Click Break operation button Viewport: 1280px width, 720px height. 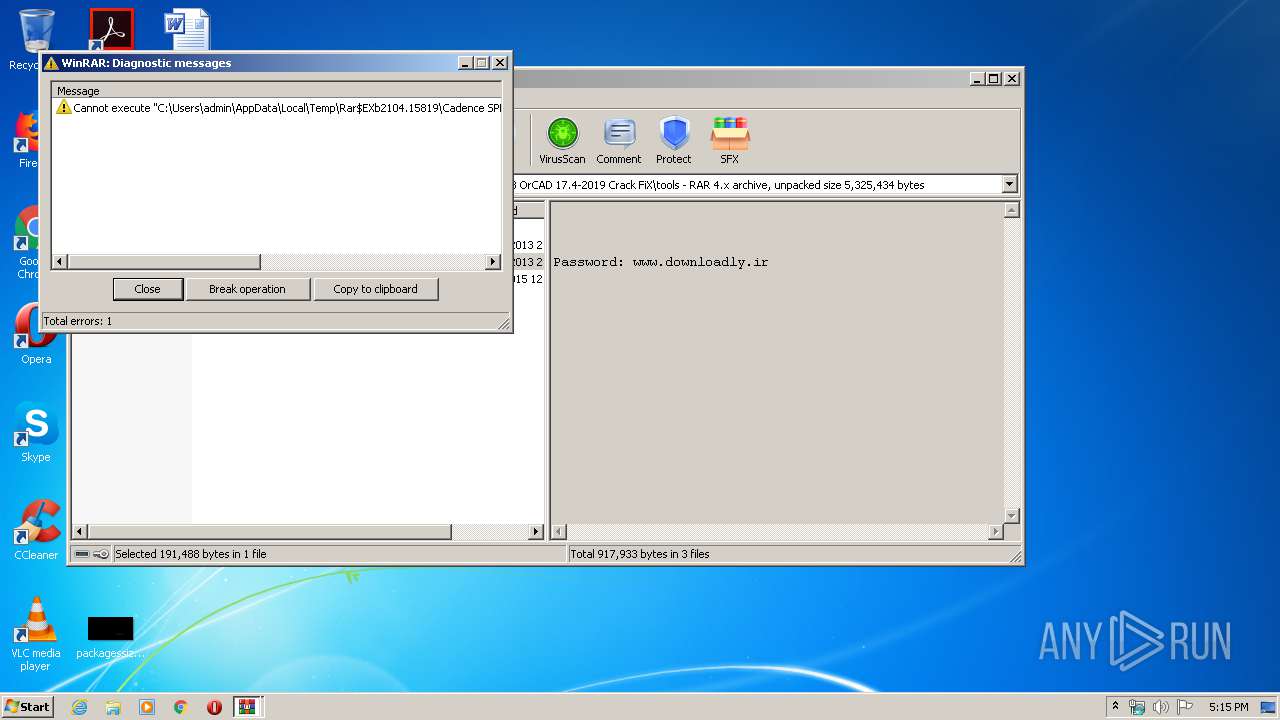pos(247,289)
